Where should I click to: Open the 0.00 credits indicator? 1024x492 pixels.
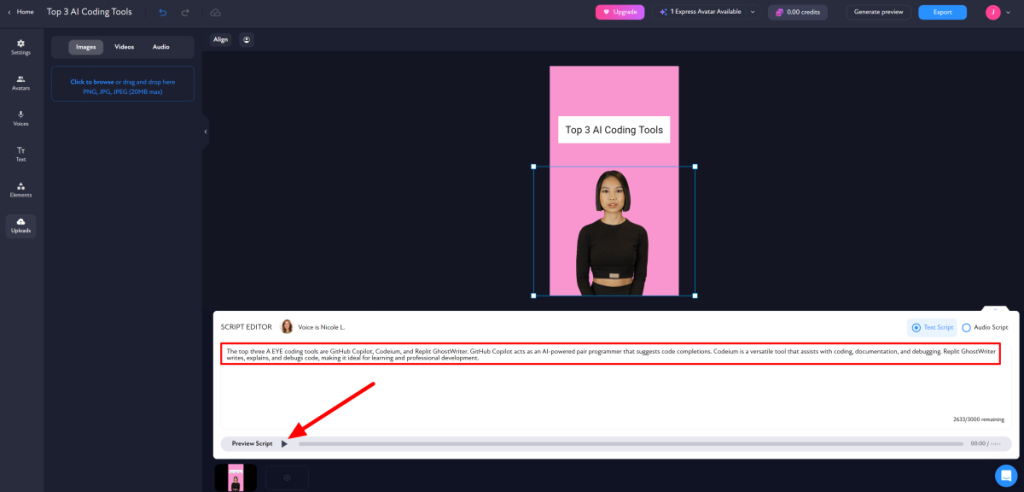(x=797, y=12)
